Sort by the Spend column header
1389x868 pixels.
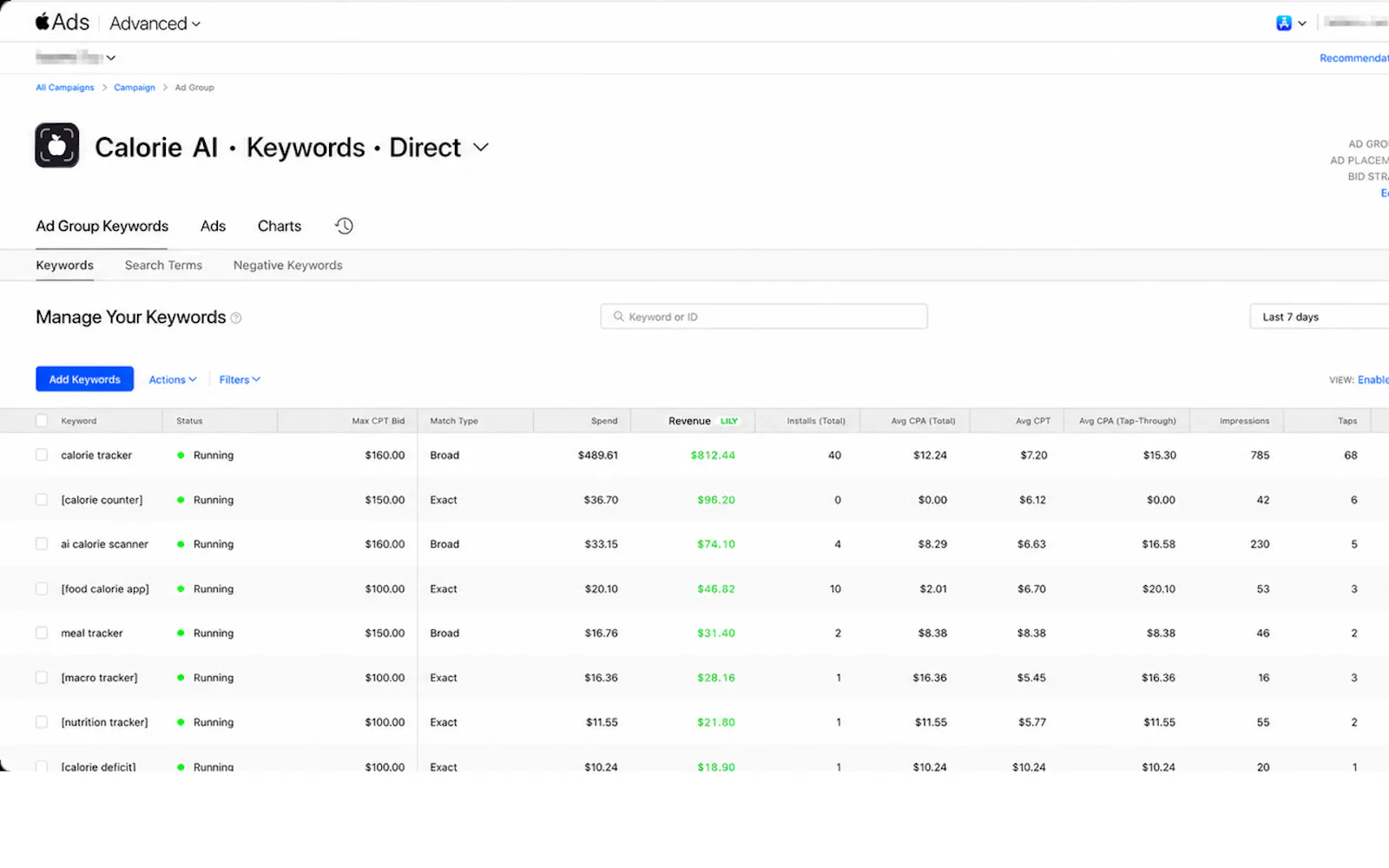click(604, 421)
